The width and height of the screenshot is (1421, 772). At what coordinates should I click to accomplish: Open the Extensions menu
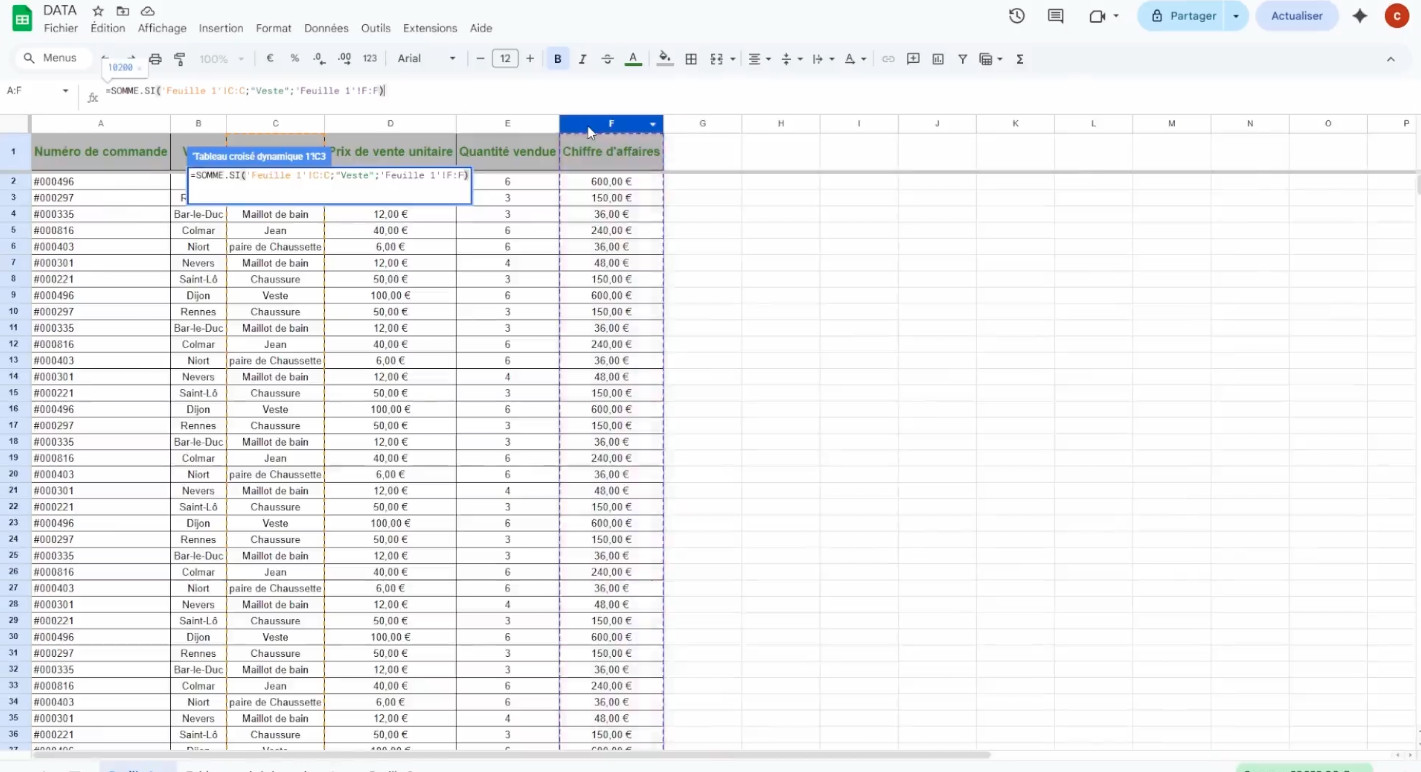coord(430,28)
